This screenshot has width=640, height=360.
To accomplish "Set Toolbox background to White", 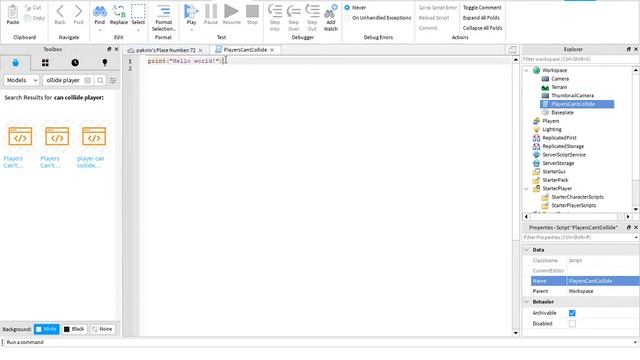I will point(47,329).
